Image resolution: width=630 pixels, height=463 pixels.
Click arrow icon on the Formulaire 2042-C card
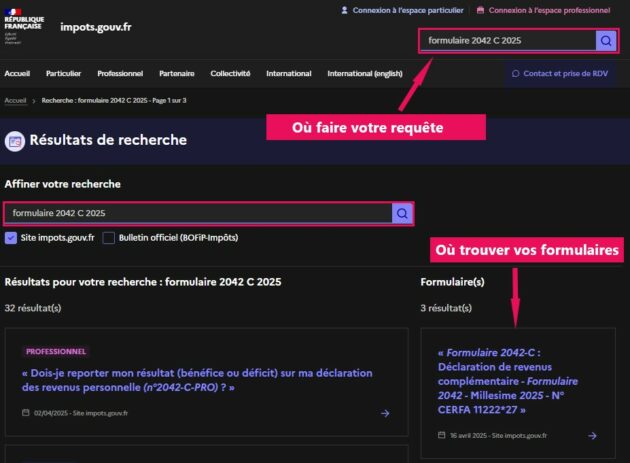tap(592, 436)
